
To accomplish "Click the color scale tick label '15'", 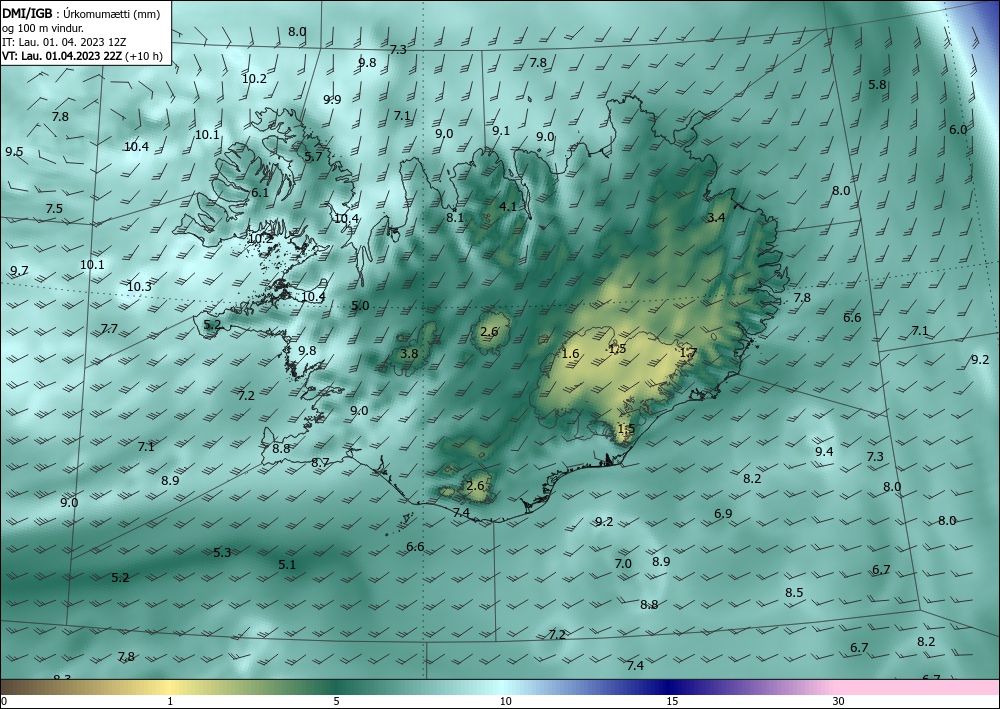I will coord(672,701).
